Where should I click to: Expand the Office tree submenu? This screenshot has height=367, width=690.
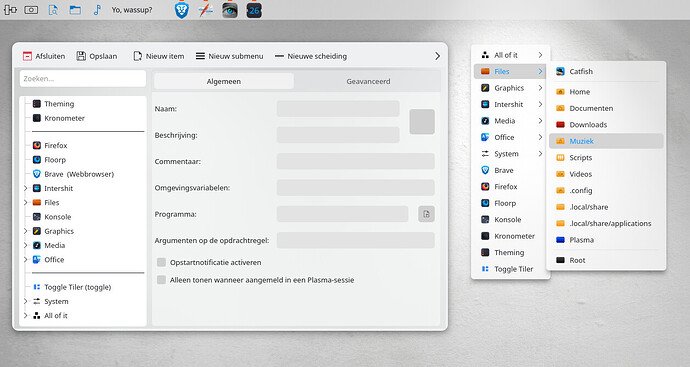tap(26, 260)
